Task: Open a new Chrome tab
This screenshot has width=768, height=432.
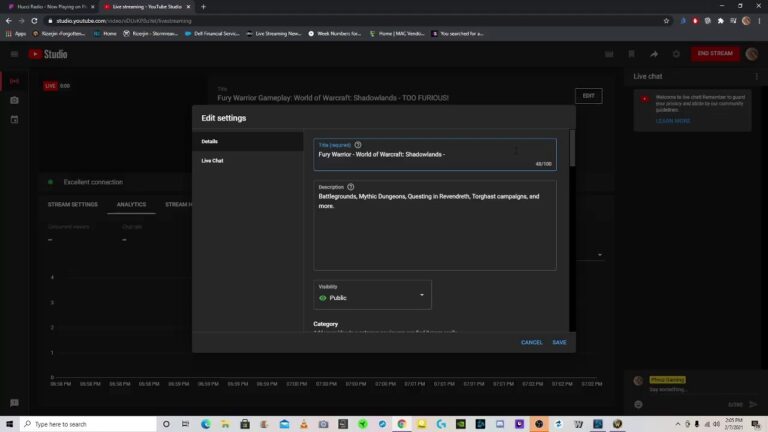Action: tap(203, 7)
